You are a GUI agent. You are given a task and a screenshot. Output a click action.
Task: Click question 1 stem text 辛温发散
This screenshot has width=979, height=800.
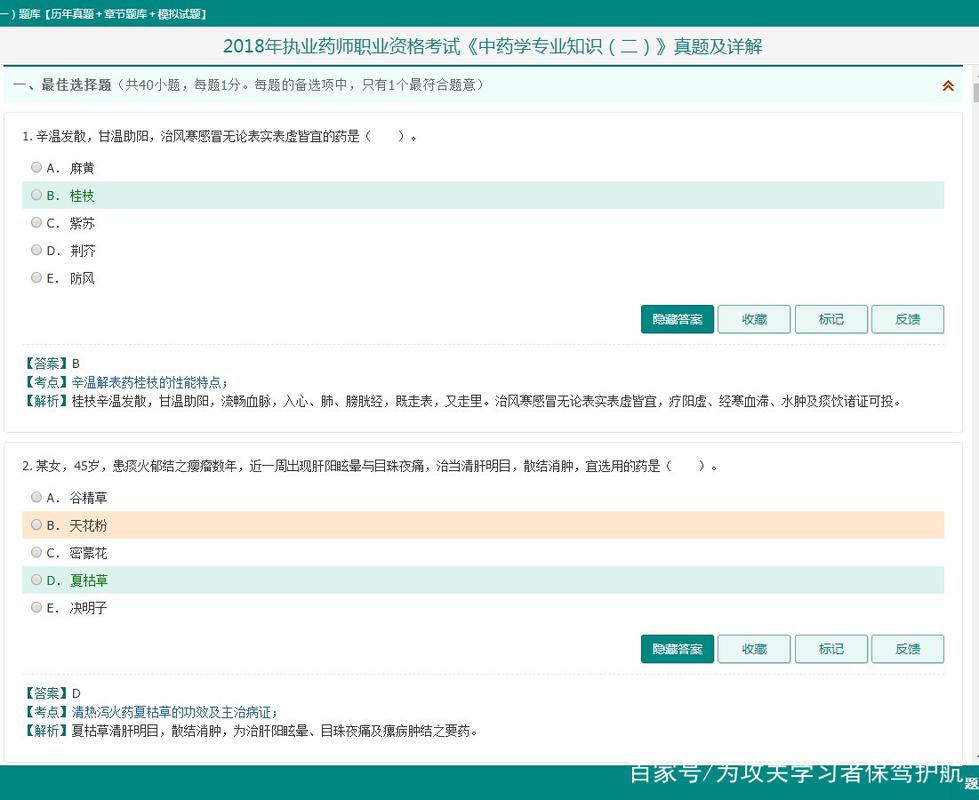(x=220, y=136)
